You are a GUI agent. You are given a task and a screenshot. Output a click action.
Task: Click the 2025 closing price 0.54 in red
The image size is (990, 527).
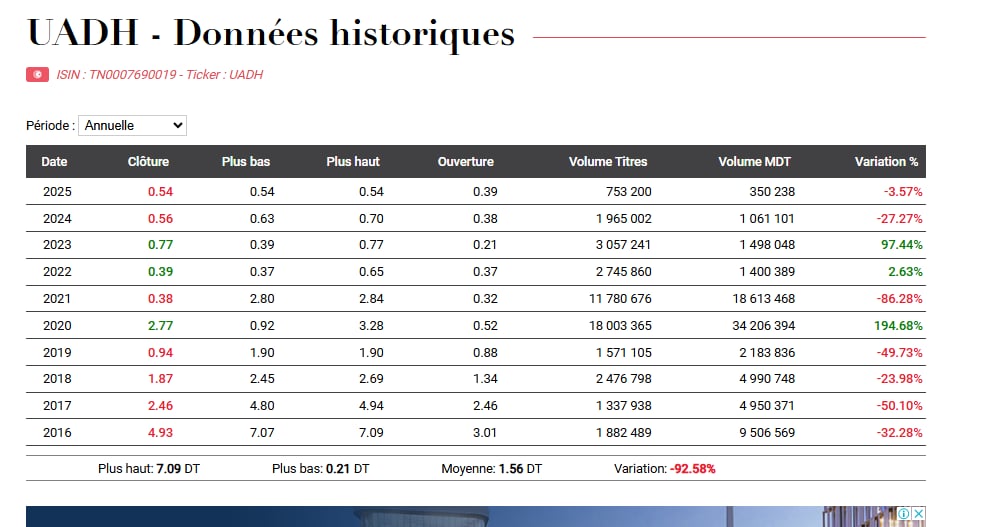[160, 192]
